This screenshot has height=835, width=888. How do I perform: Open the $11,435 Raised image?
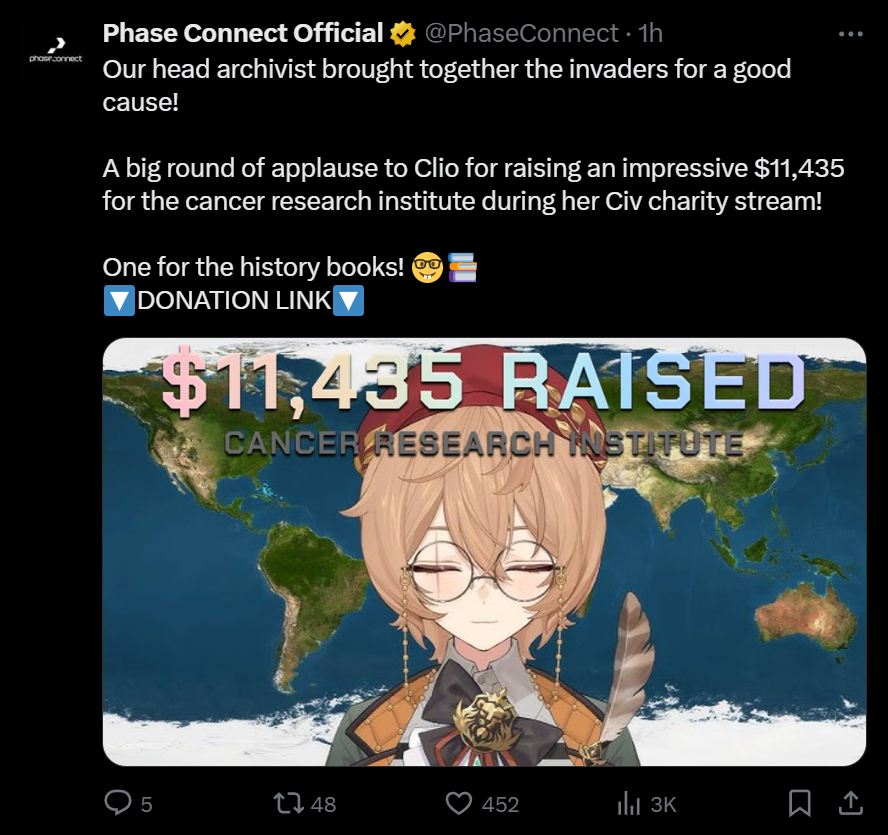(x=484, y=552)
